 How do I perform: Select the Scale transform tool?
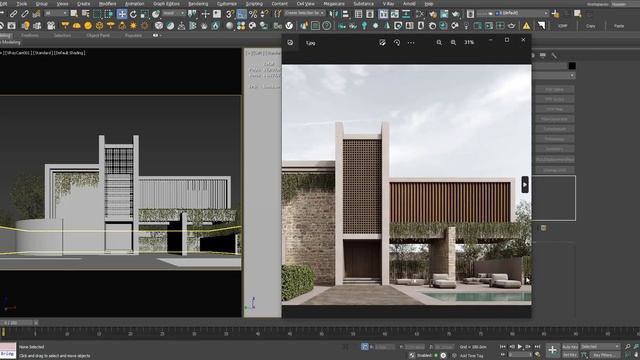(144, 14)
